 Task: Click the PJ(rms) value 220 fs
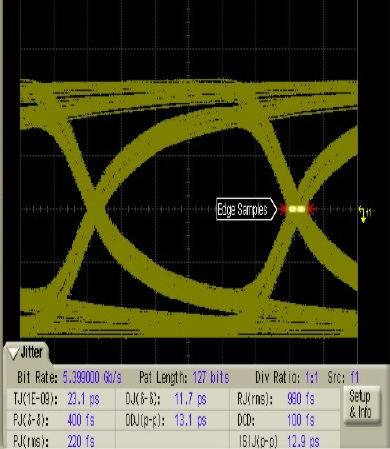pos(81,441)
